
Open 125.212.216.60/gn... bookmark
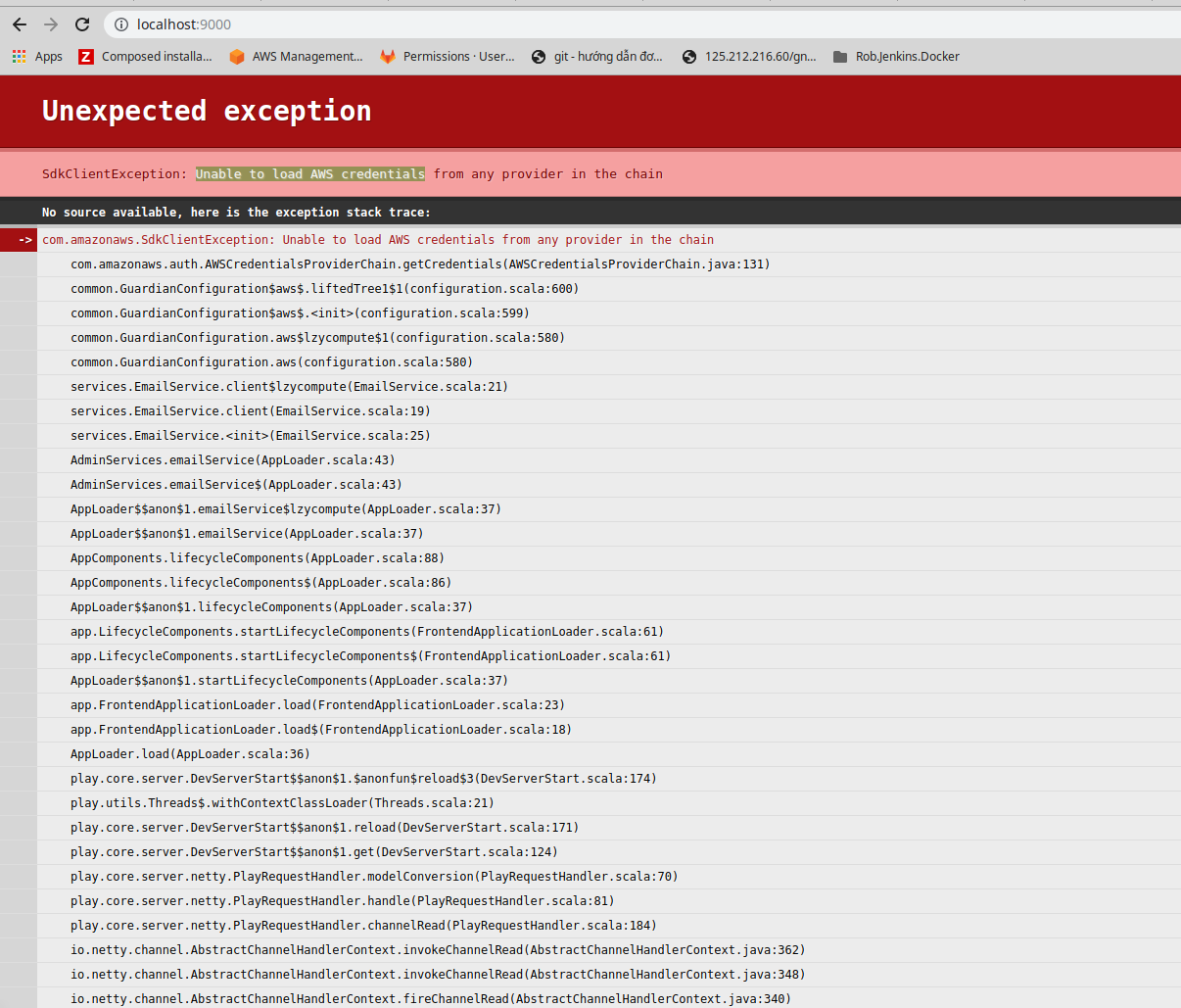(x=749, y=57)
